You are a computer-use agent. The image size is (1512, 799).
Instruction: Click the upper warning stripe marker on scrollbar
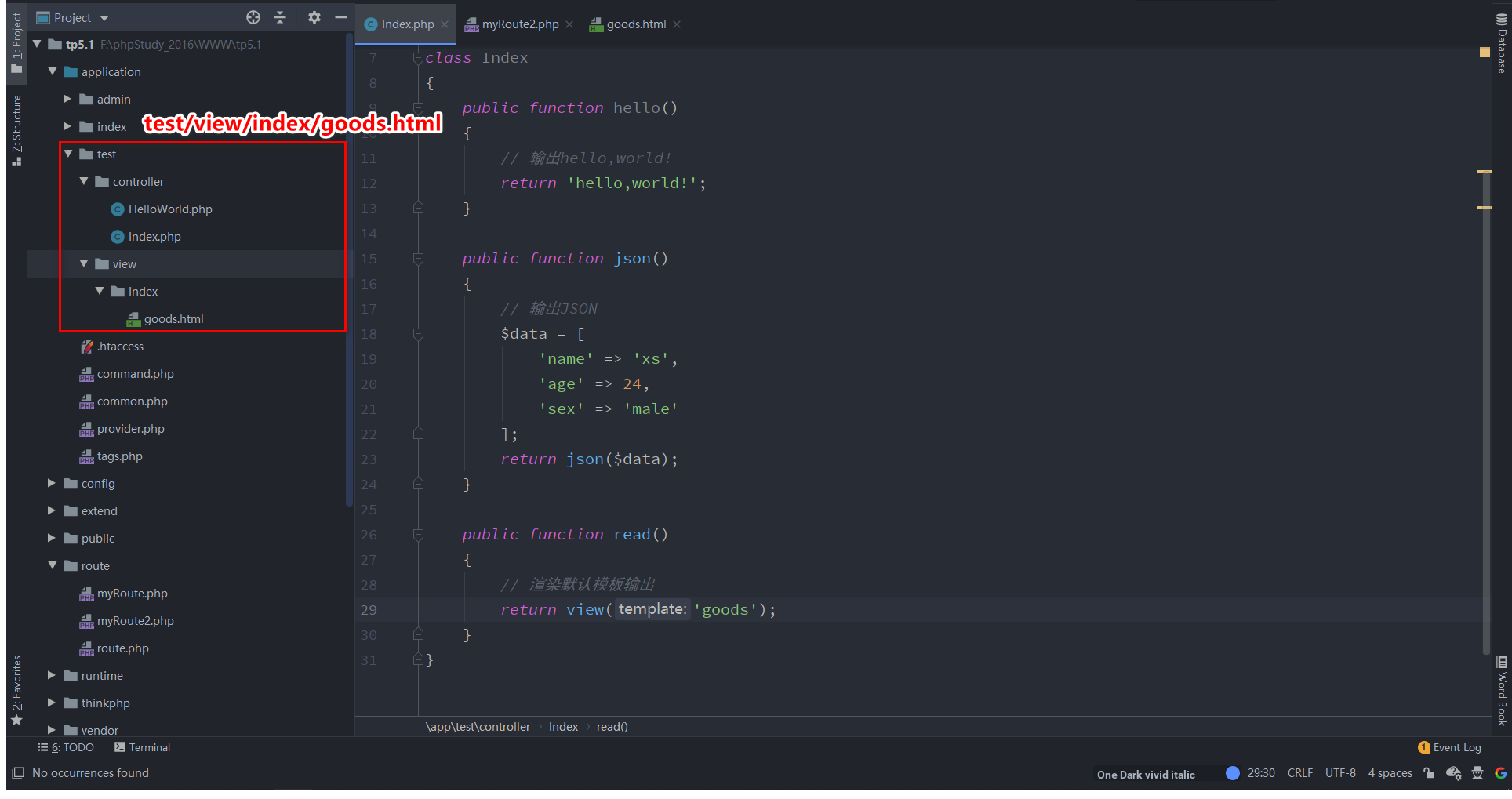(1485, 171)
